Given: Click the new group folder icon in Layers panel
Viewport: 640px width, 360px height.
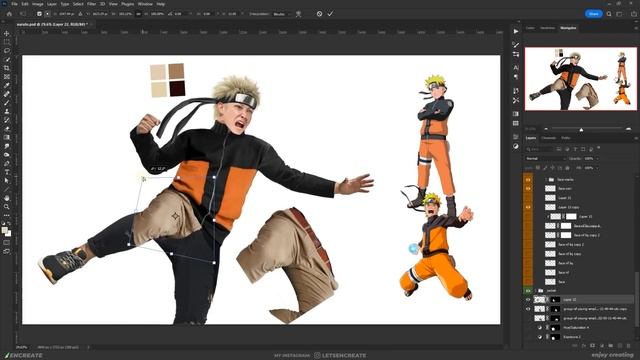Looking at the screenshot, I should [611, 346].
